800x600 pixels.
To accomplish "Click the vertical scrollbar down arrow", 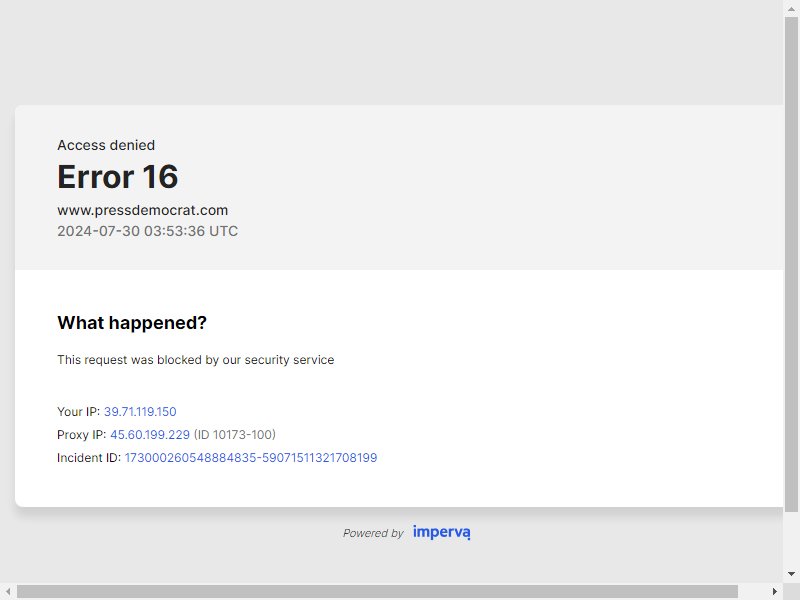I will [791, 574].
